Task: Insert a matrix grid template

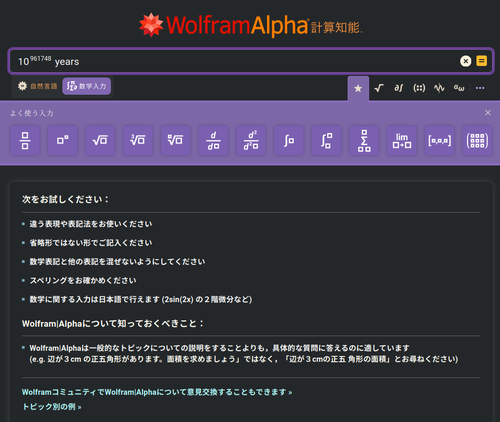Action: (477, 140)
